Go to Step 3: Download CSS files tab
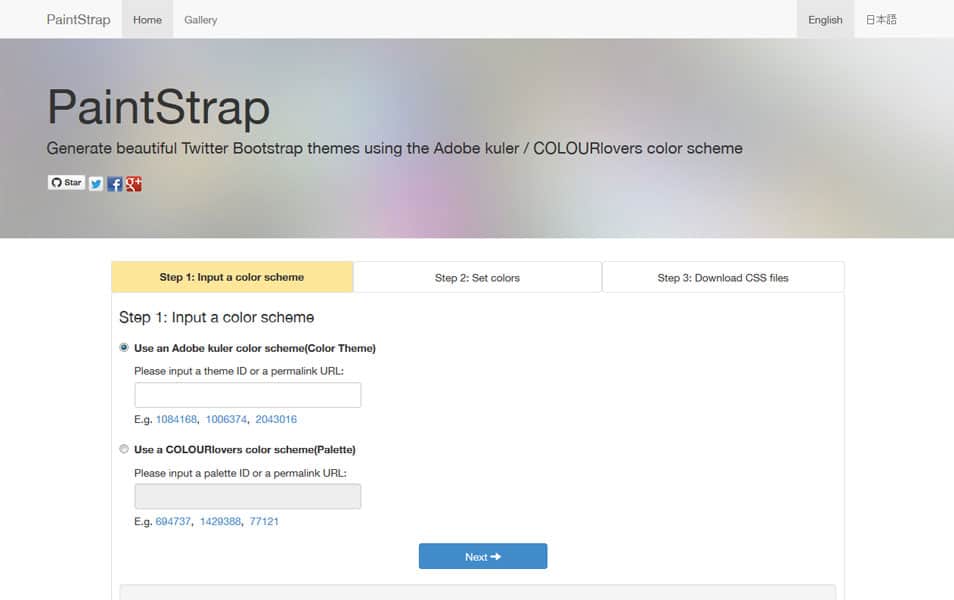This screenshot has width=954, height=600. click(722, 278)
